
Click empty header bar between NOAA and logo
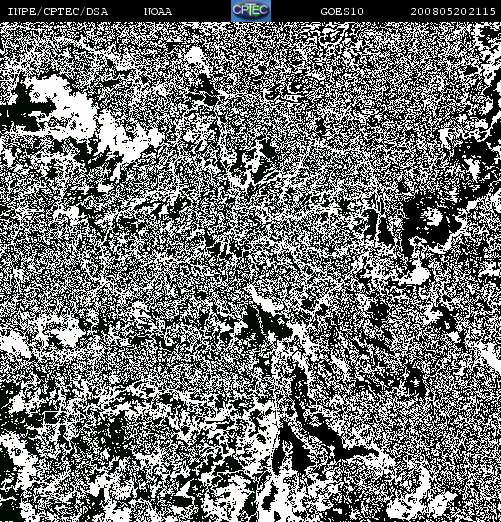pyautogui.click(x=202, y=11)
